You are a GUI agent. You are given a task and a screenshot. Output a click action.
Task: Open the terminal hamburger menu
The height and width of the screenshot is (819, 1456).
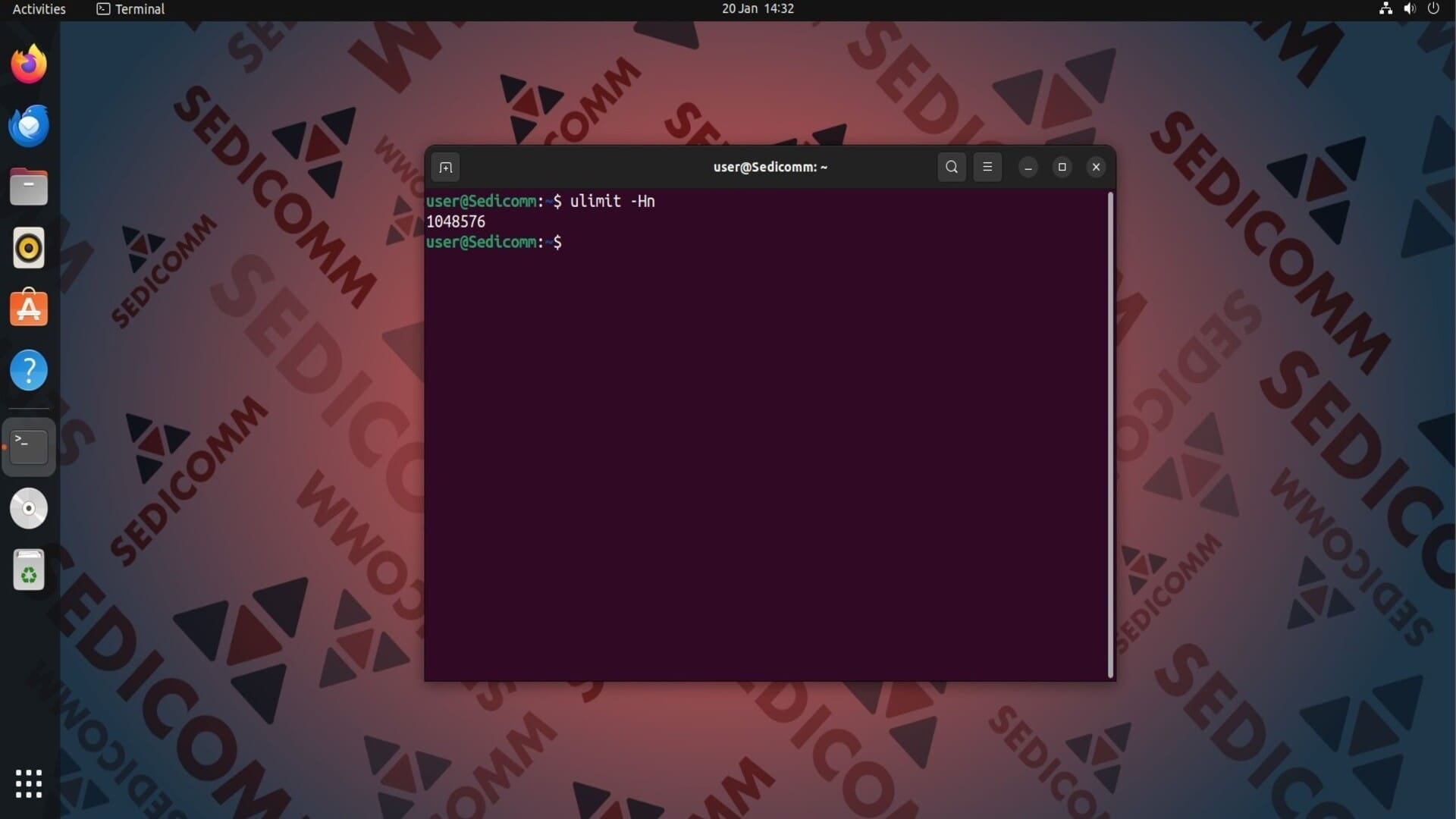[x=987, y=167]
